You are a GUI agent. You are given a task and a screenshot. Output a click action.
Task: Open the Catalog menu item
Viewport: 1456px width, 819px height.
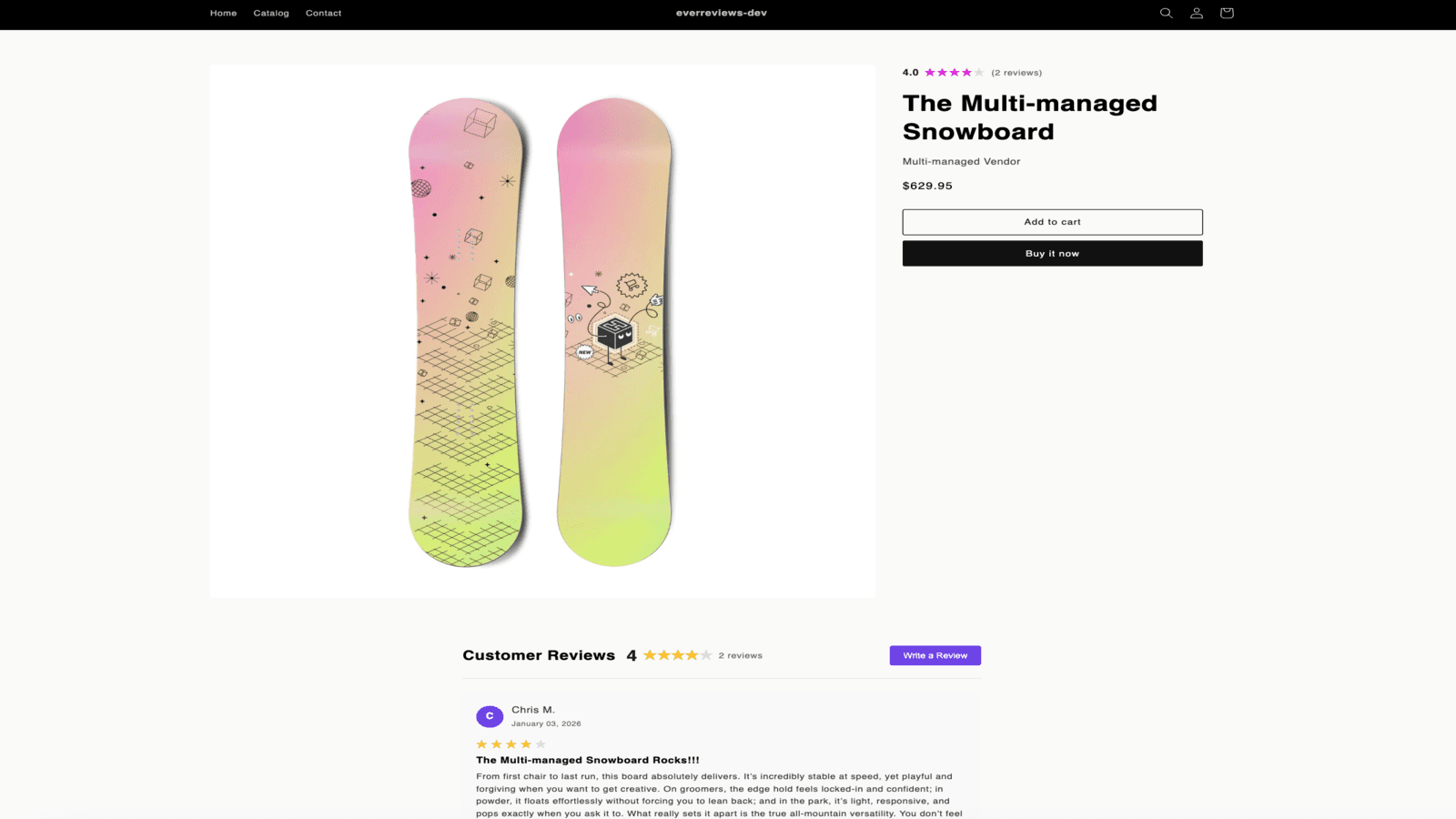tap(270, 13)
